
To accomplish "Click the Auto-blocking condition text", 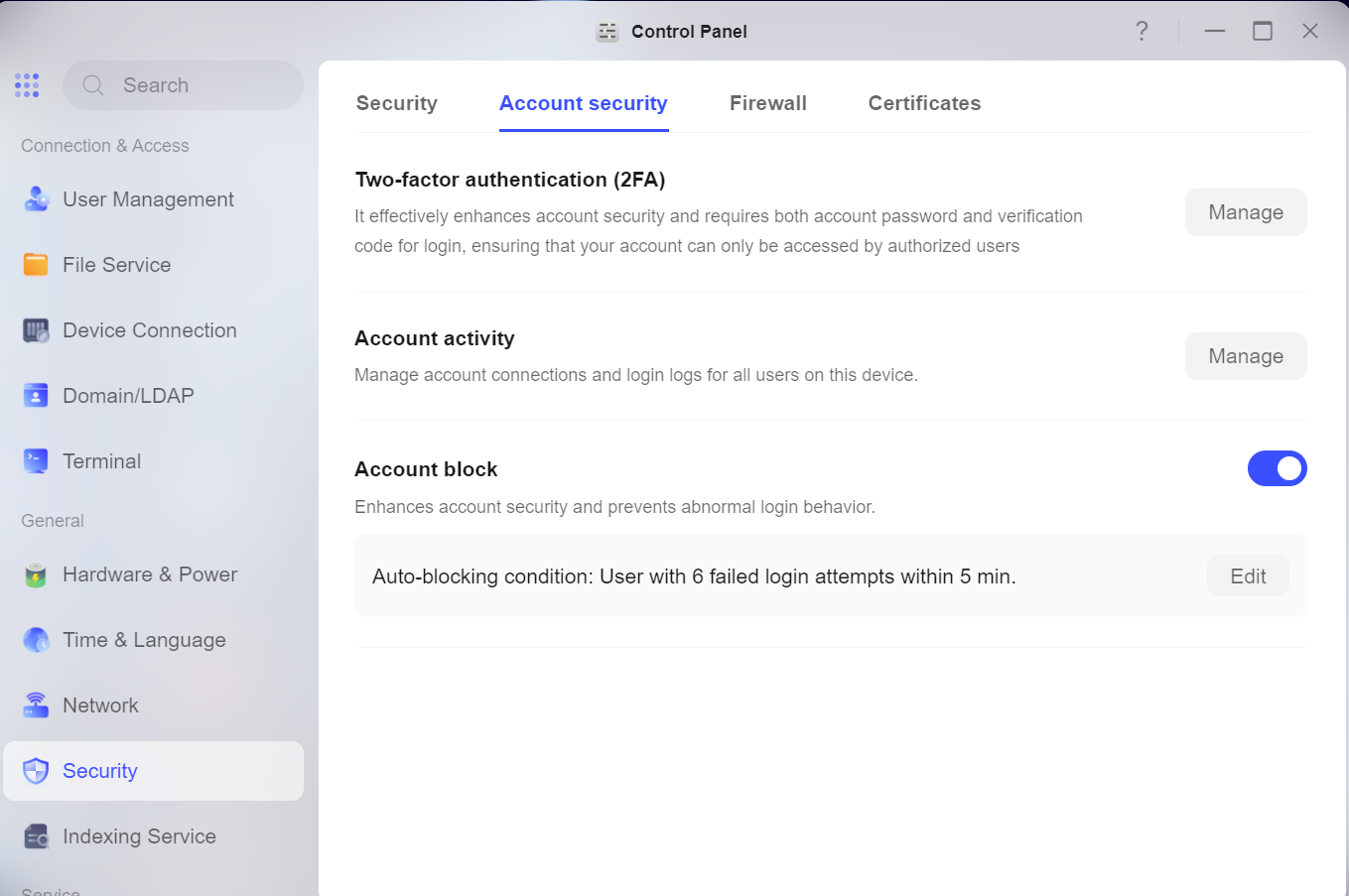I will tap(694, 576).
